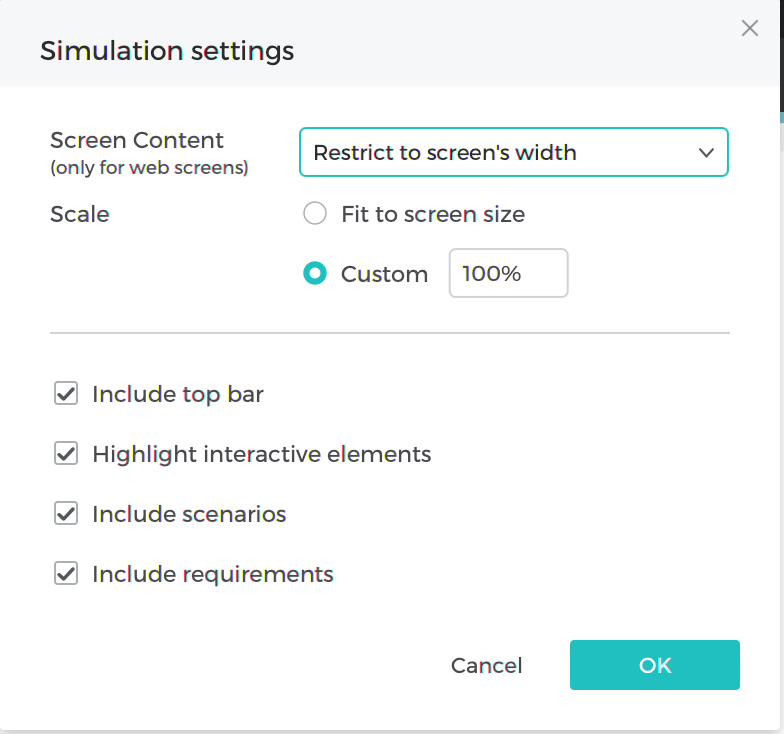Select the Fit to screen size radio button
Viewport: 784px width, 734px height.
[315, 214]
